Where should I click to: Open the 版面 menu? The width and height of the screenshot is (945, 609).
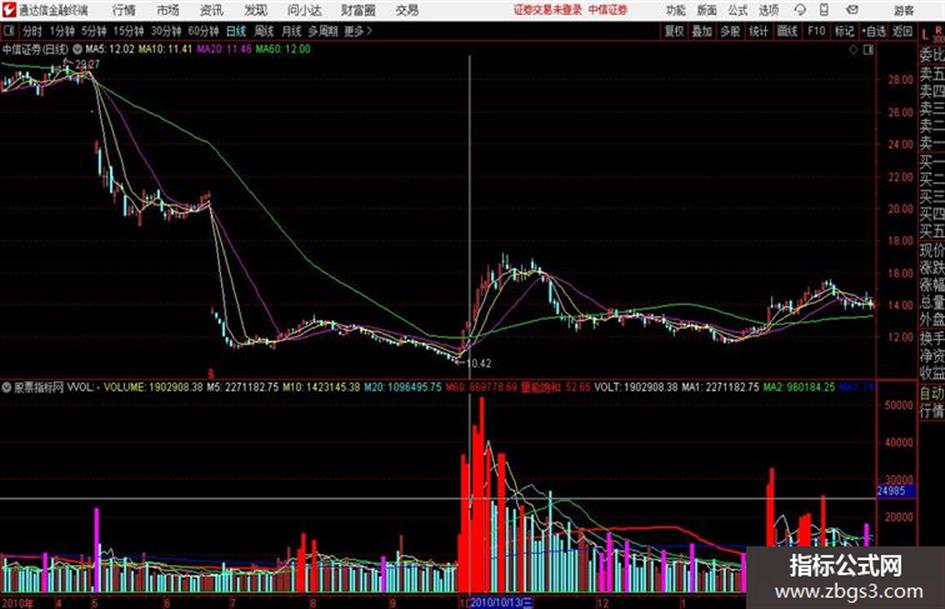706,10
